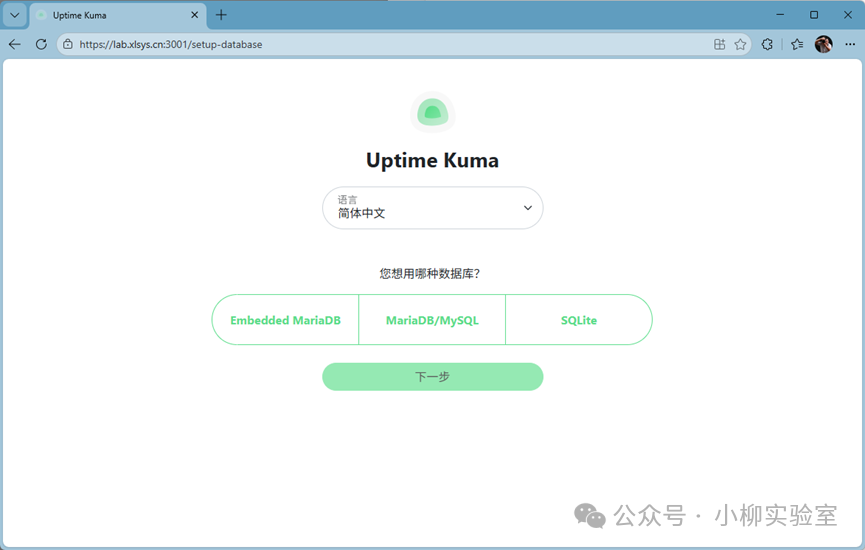
Task: Go back to previous page
Action: 15,44
